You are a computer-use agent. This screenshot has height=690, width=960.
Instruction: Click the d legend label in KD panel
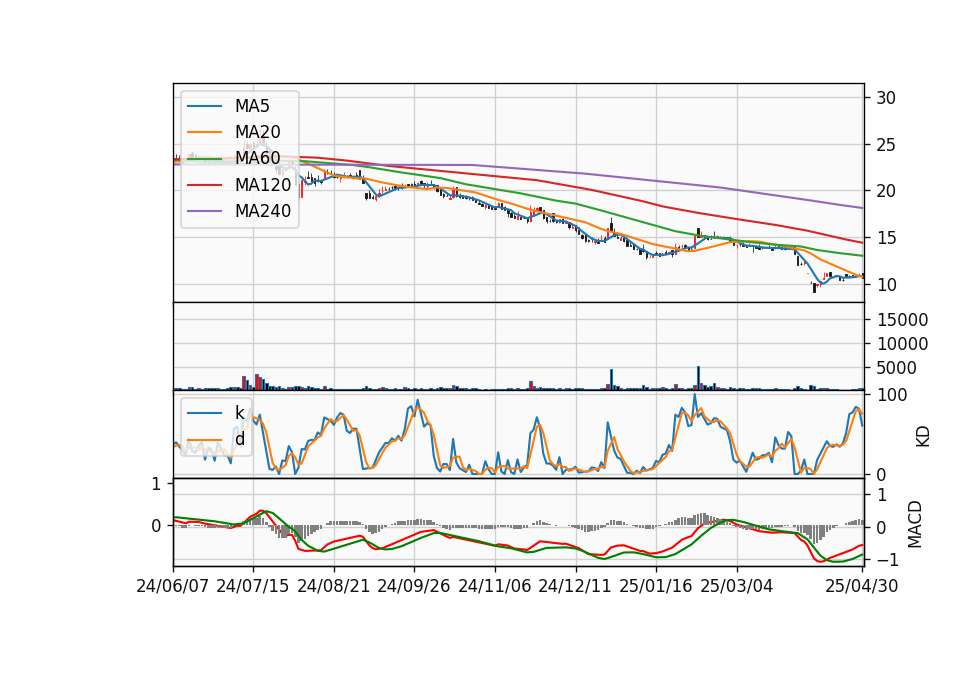tap(240, 439)
